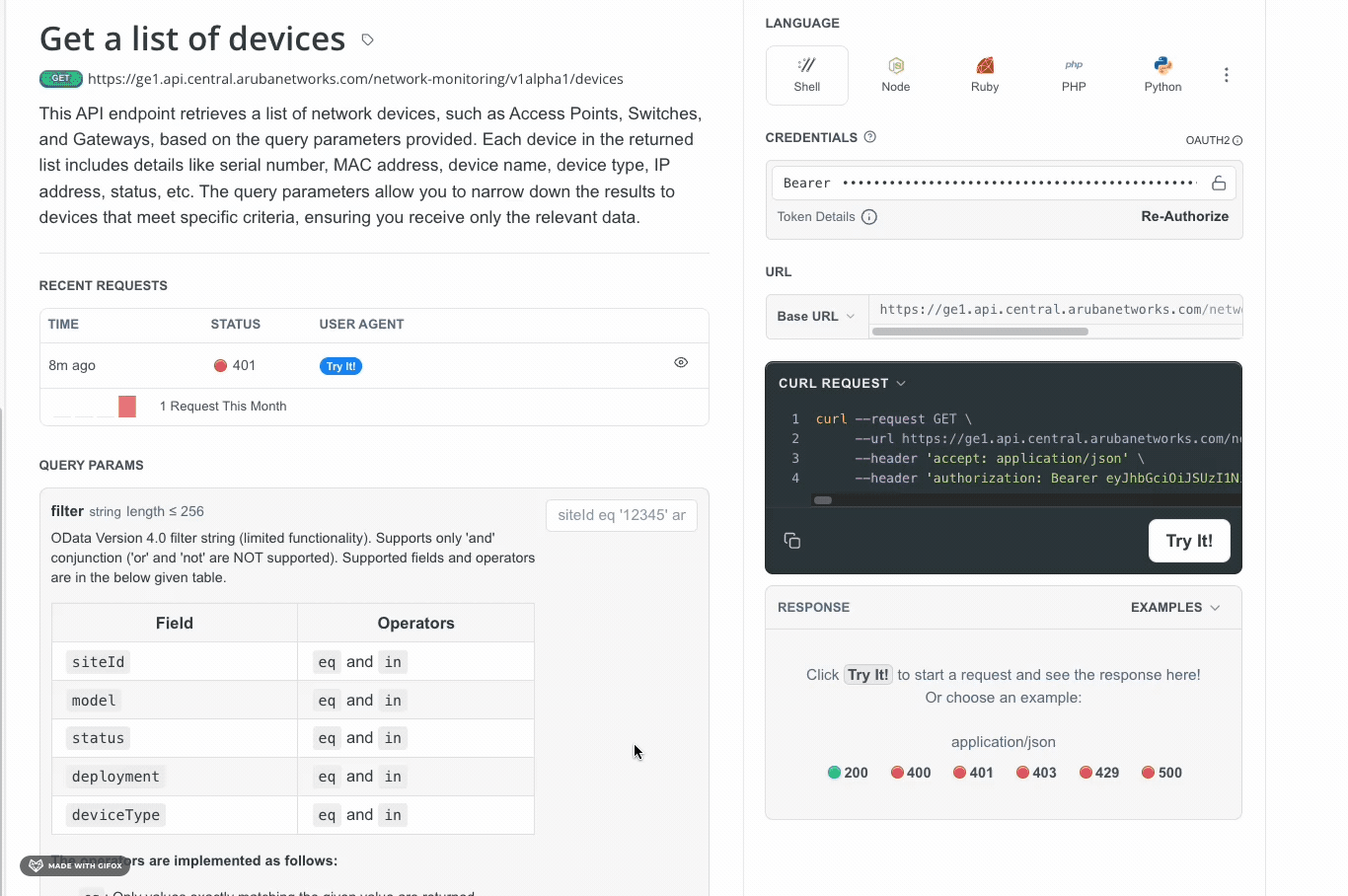View the 401 request with eye icon
This screenshot has width=1348, height=896.
(x=681, y=363)
